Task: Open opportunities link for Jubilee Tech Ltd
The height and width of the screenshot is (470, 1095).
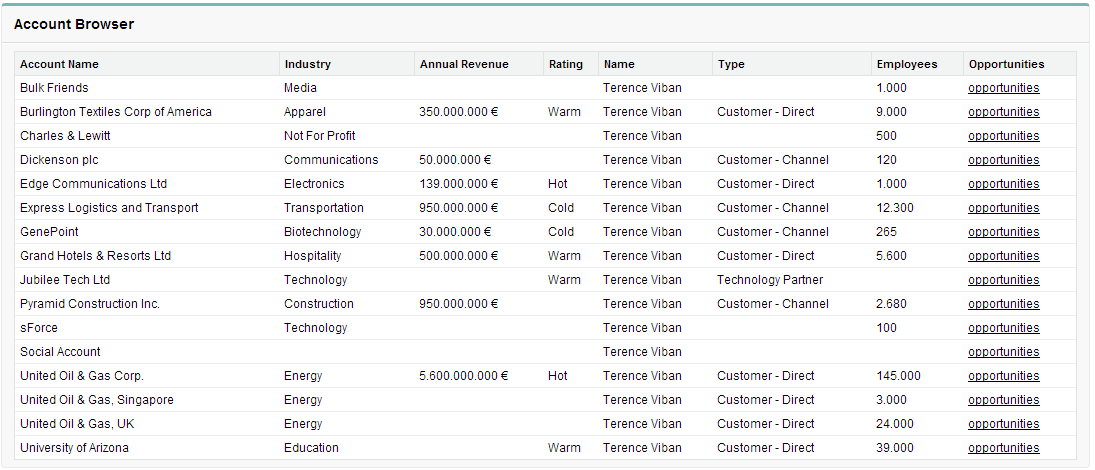Action: point(1004,279)
